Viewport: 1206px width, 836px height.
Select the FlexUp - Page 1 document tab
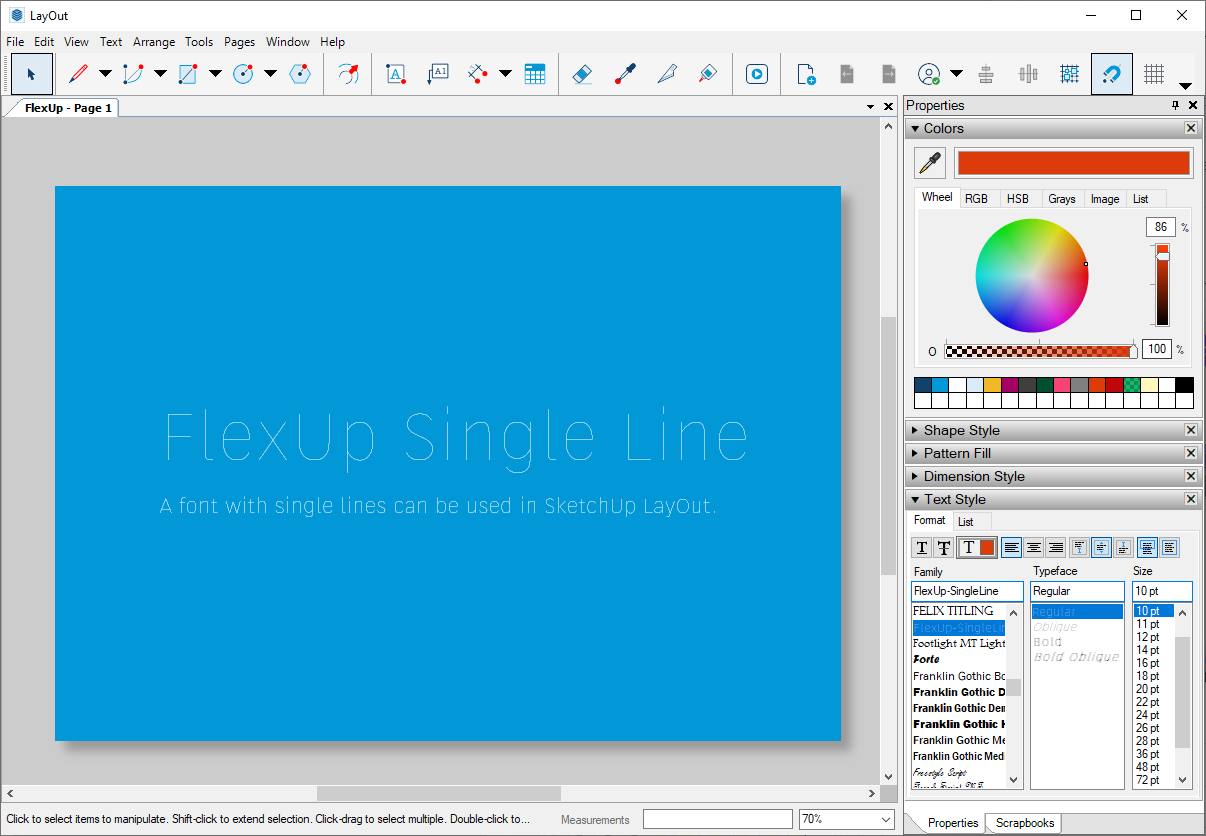pyautogui.click(x=68, y=108)
